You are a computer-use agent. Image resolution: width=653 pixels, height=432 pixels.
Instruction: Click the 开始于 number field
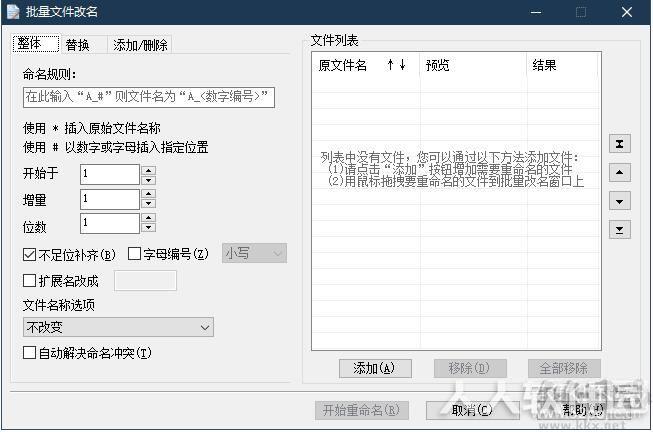tap(110, 174)
